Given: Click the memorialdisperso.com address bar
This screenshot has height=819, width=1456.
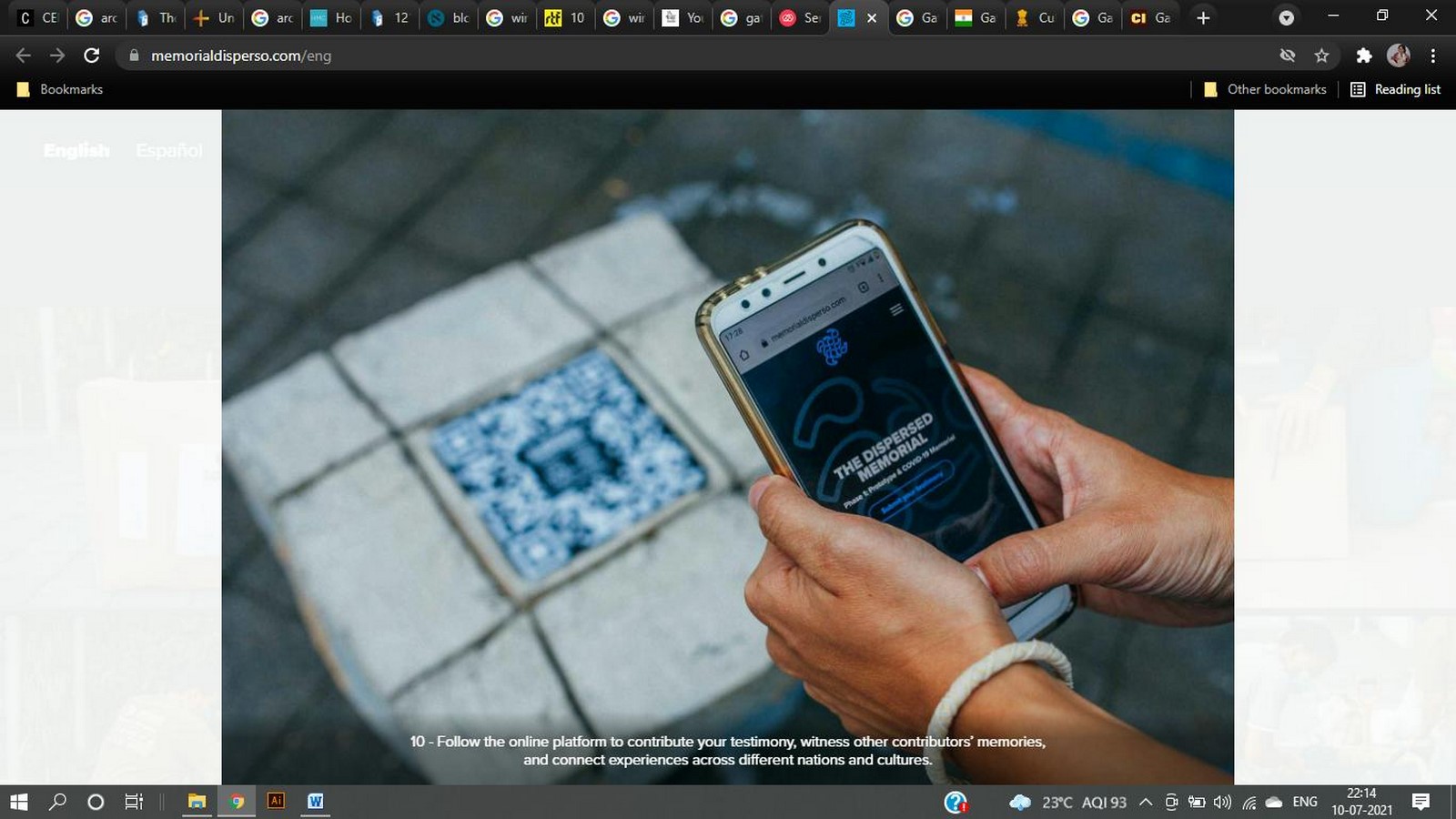Looking at the screenshot, I should click(692, 56).
